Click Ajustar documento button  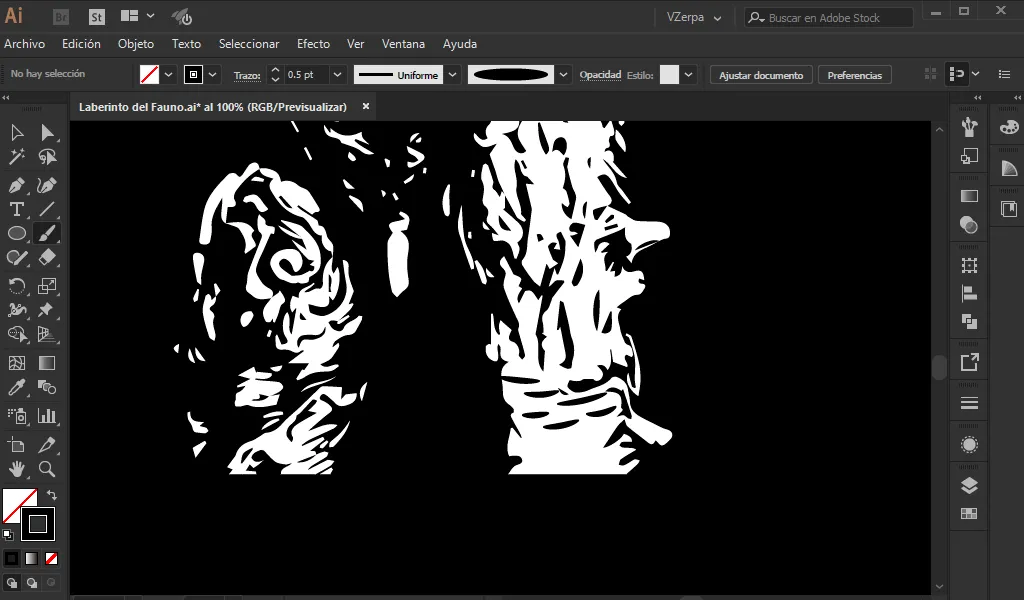(x=761, y=75)
